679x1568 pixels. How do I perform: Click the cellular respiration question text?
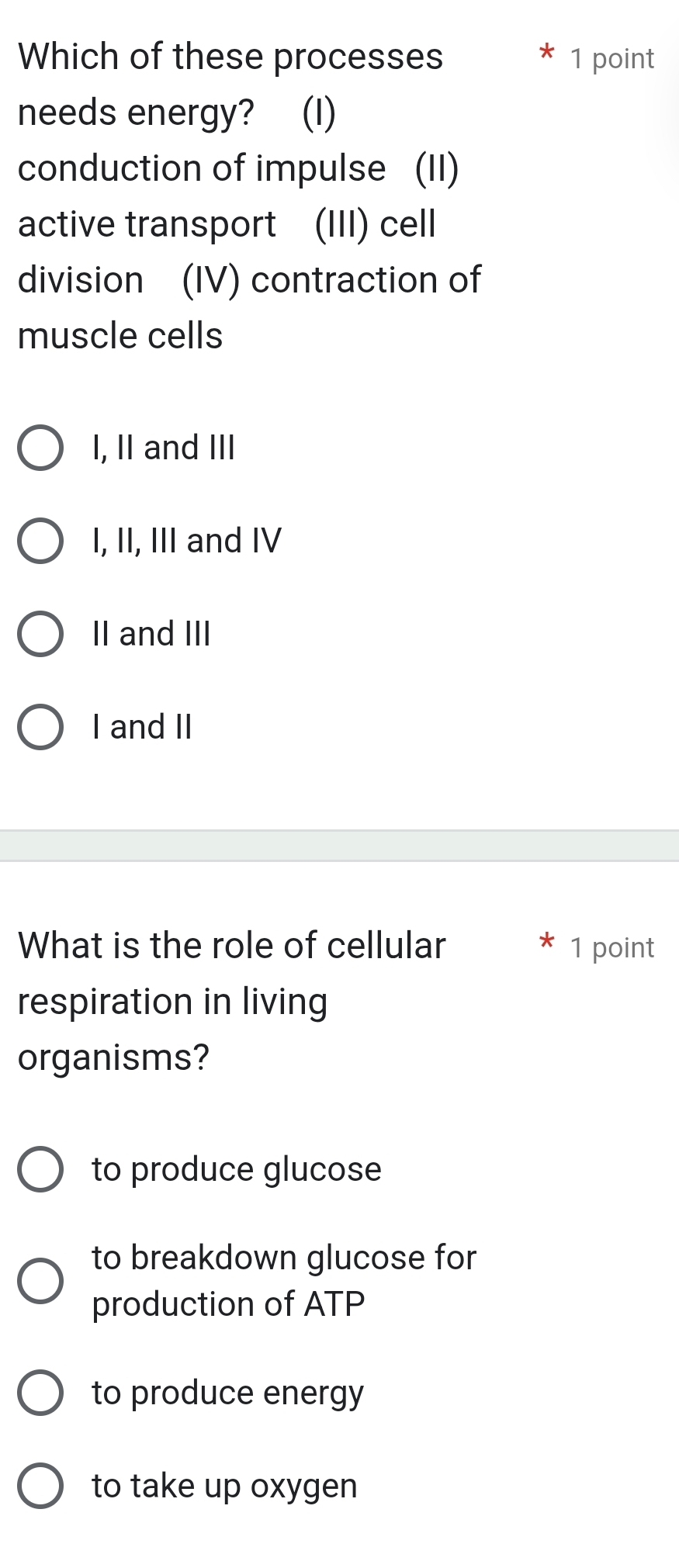[233, 1001]
